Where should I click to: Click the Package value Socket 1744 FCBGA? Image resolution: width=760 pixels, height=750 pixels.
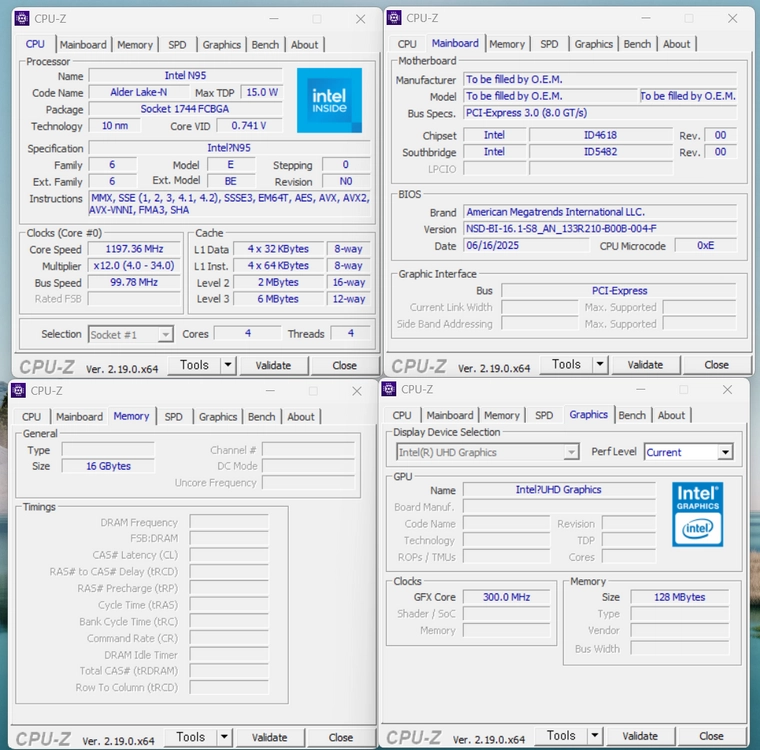pos(186,109)
